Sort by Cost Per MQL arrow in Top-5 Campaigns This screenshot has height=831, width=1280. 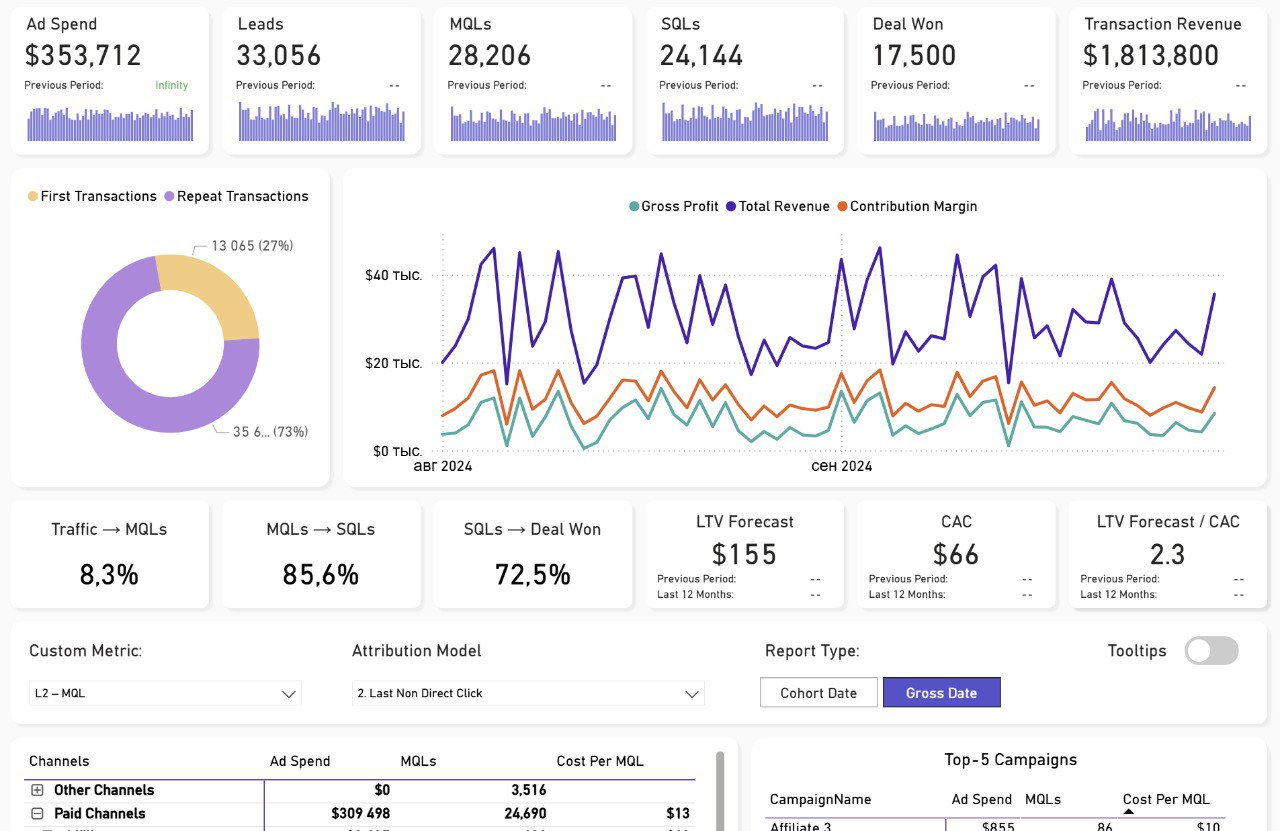tap(1129, 811)
